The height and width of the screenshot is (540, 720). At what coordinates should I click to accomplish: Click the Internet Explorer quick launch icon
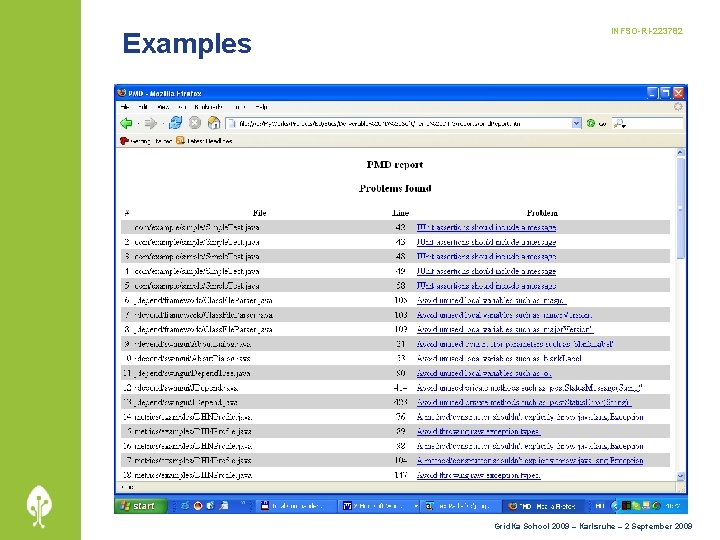pyautogui.click(x=185, y=506)
